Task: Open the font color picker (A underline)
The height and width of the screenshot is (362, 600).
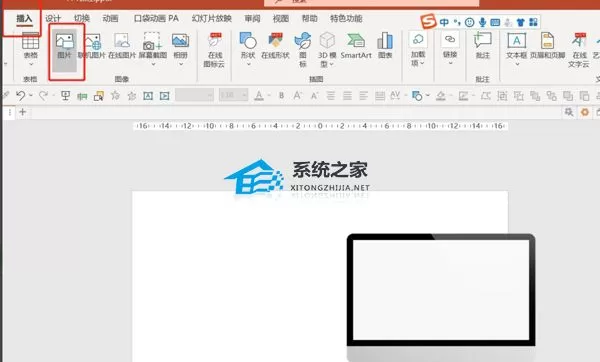Action: (259, 95)
